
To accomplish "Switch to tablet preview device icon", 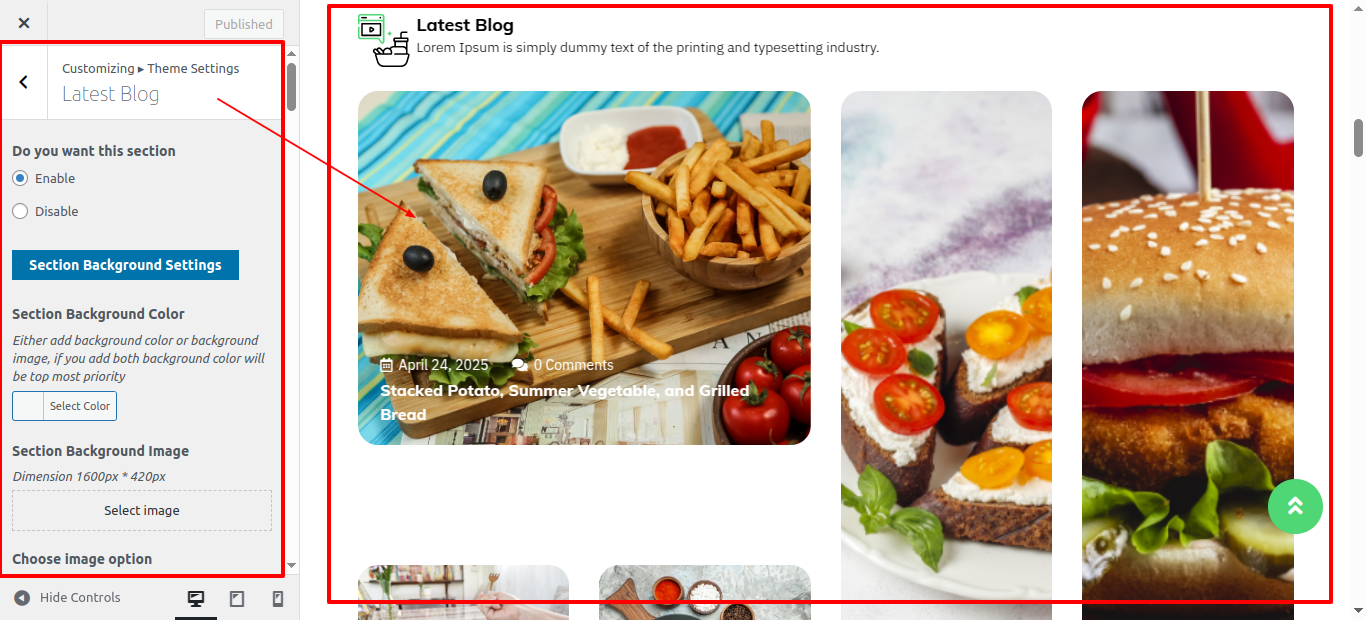I will pyautogui.click(x=237, y=599).
